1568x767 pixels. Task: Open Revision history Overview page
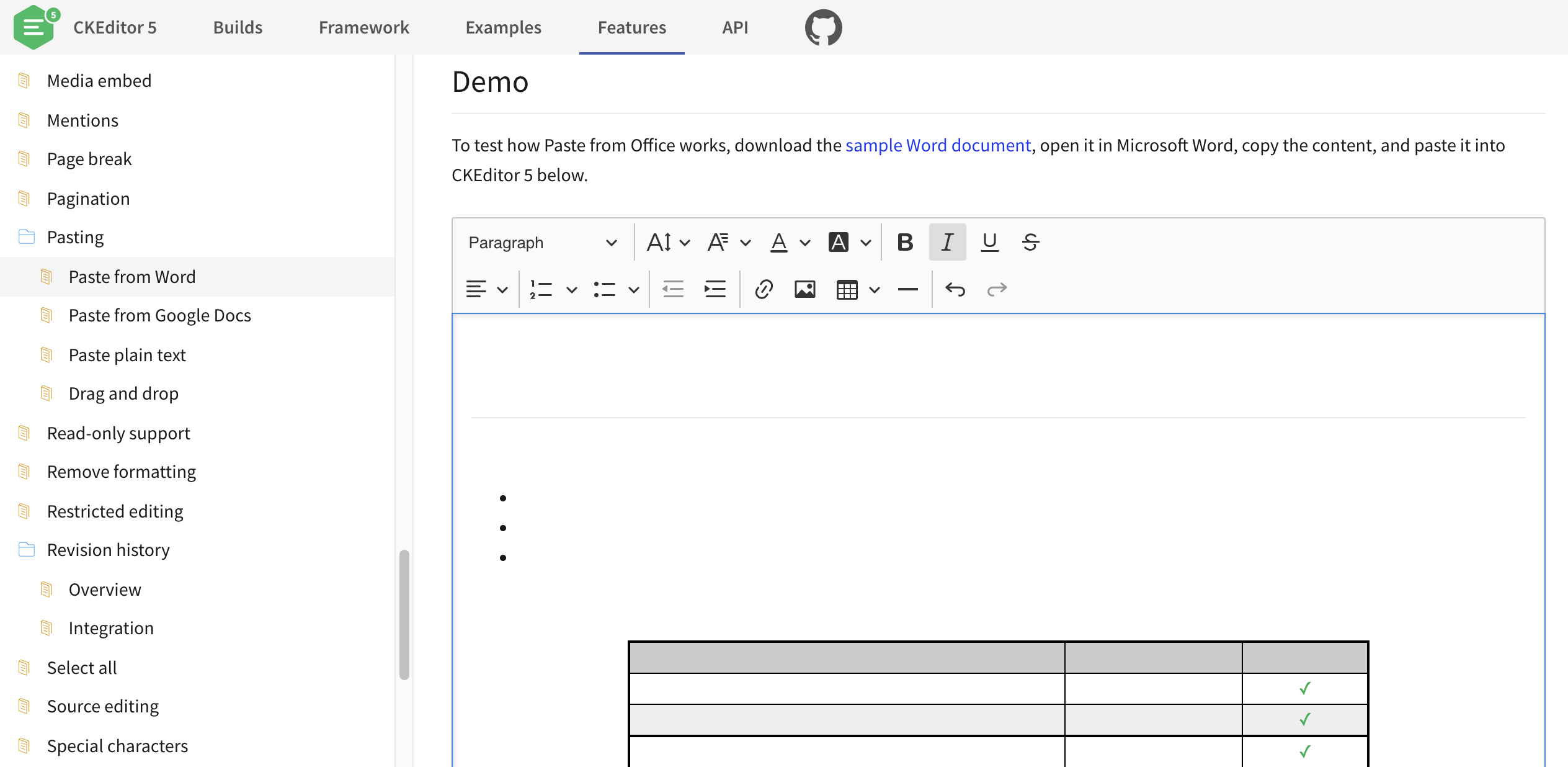pyautogui.click(x=105, y=590)
